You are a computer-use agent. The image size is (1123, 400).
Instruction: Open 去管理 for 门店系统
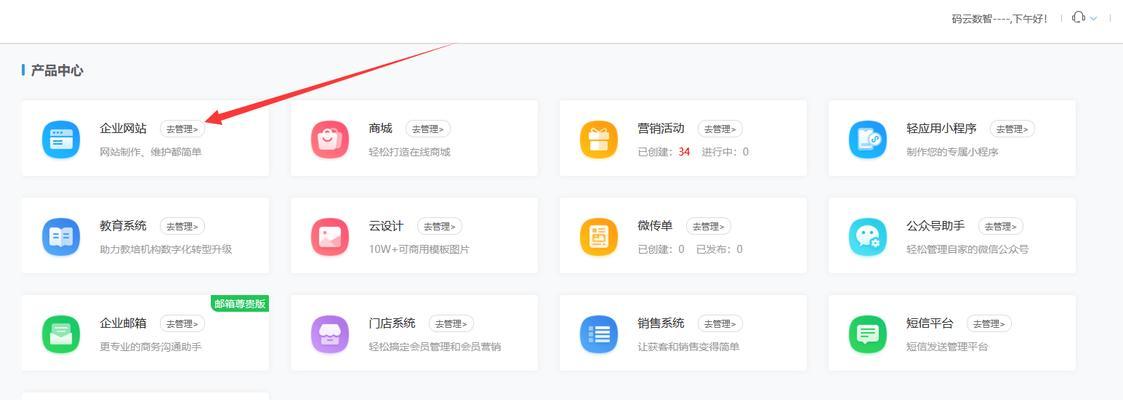[x=451, y=323]
